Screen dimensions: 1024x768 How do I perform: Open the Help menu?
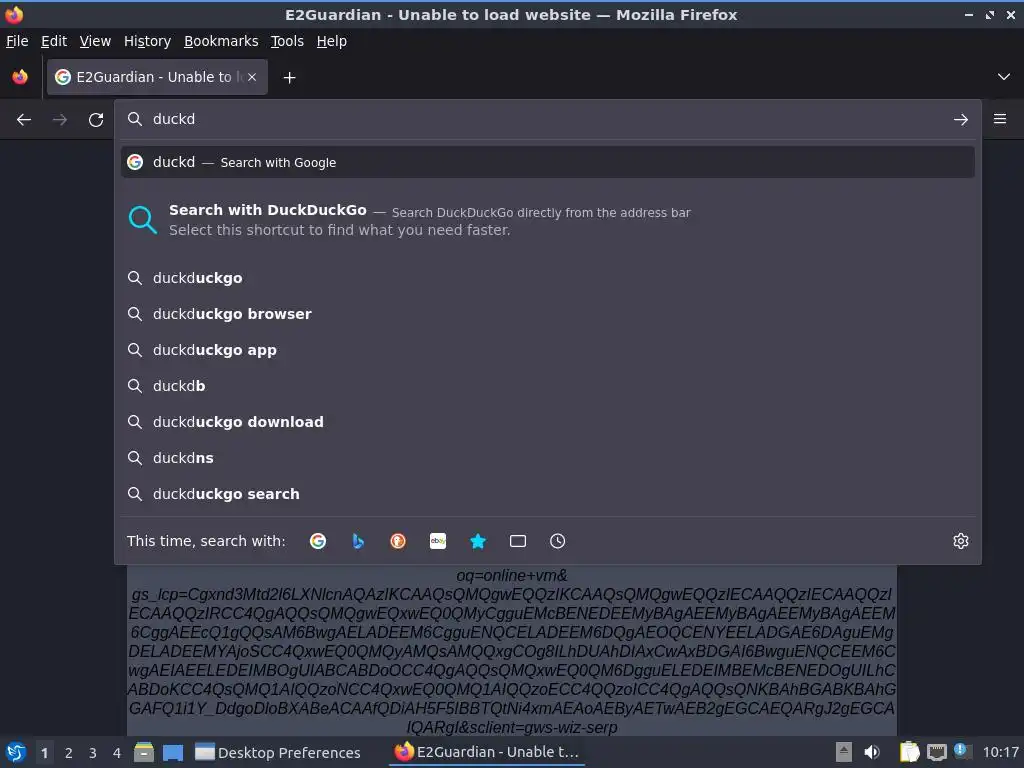click(332, 41)
